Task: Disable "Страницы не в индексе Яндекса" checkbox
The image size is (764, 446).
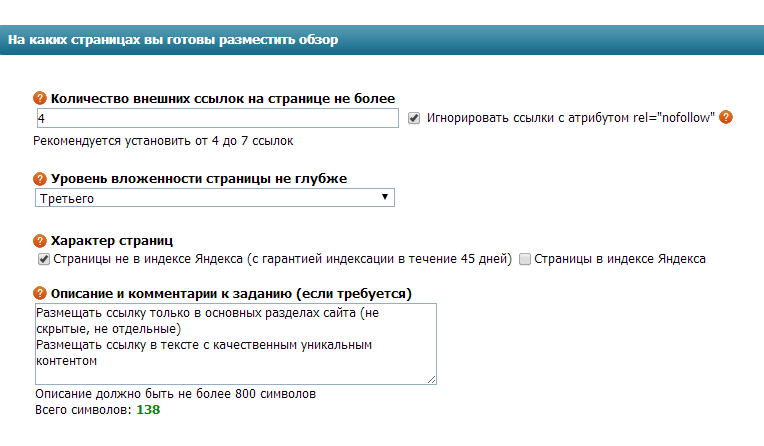Action: pos(44,259)
